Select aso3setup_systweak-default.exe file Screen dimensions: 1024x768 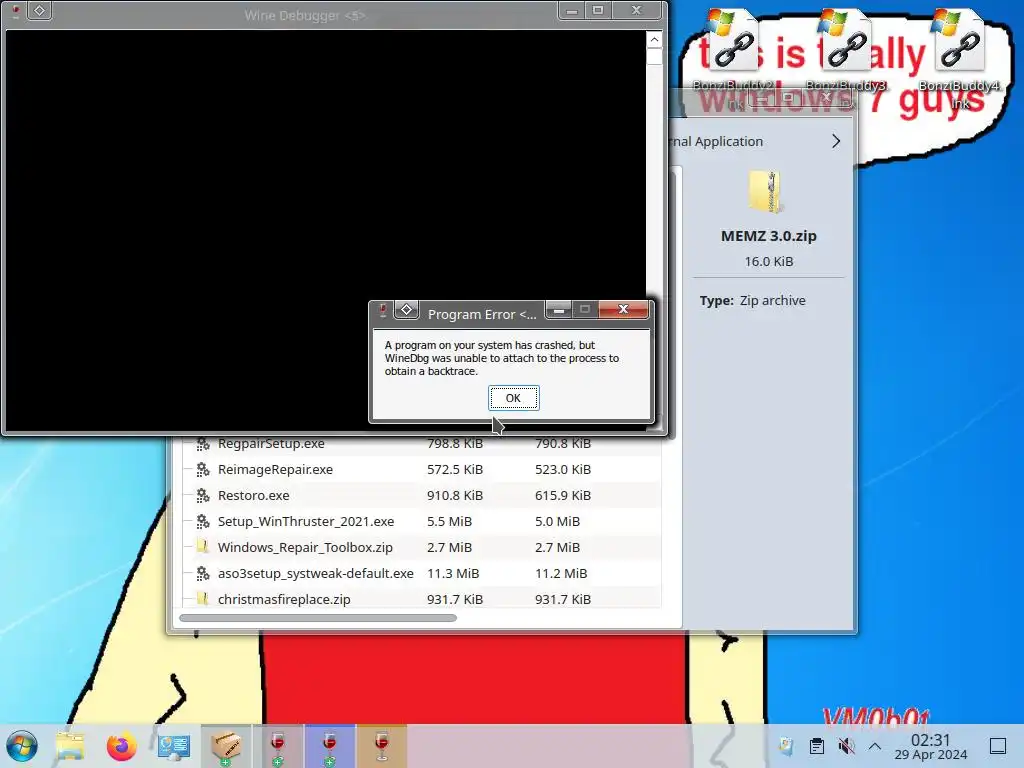(x=315, y=573)
